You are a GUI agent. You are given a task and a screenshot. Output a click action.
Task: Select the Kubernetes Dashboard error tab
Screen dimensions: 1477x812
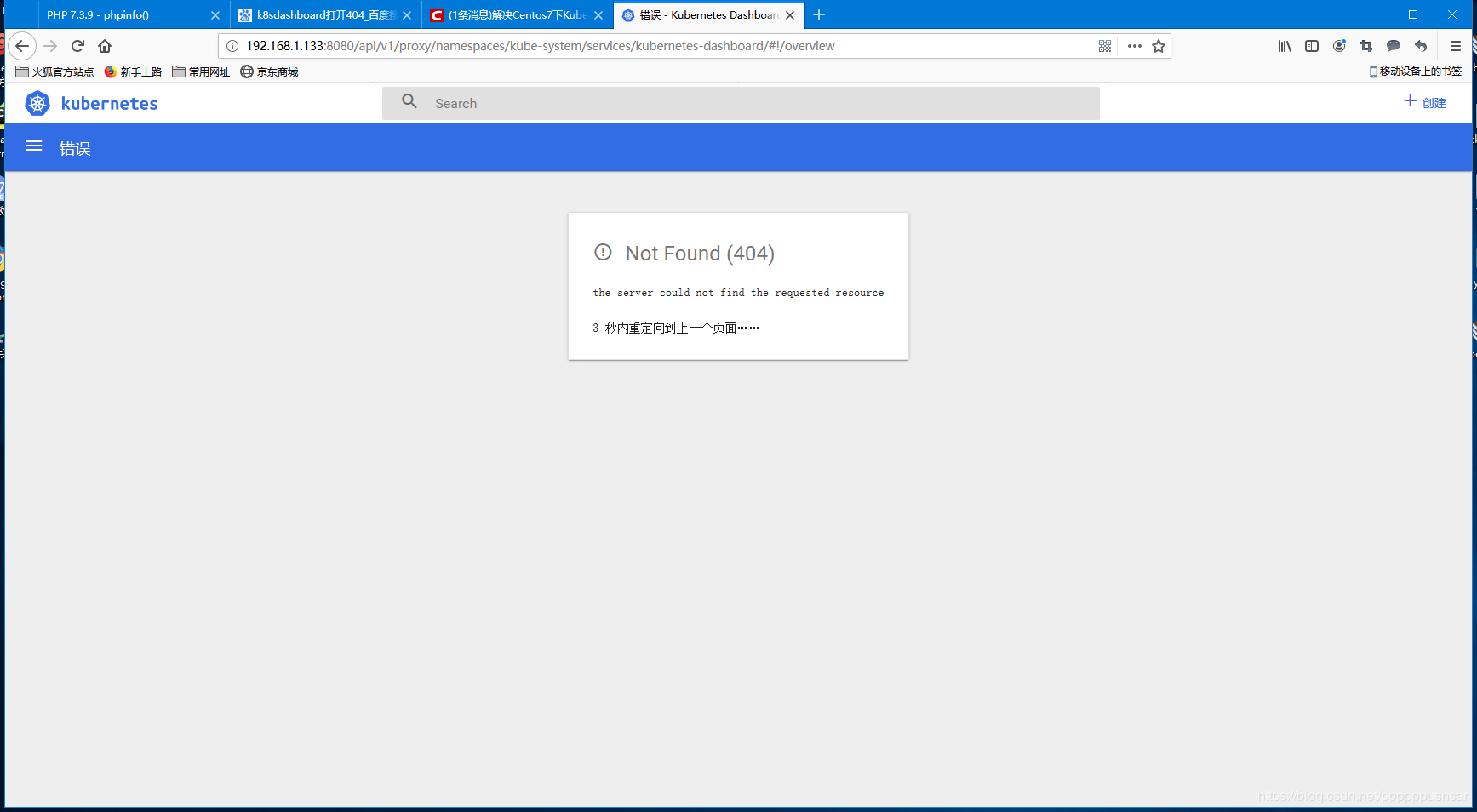pos(709,15)
